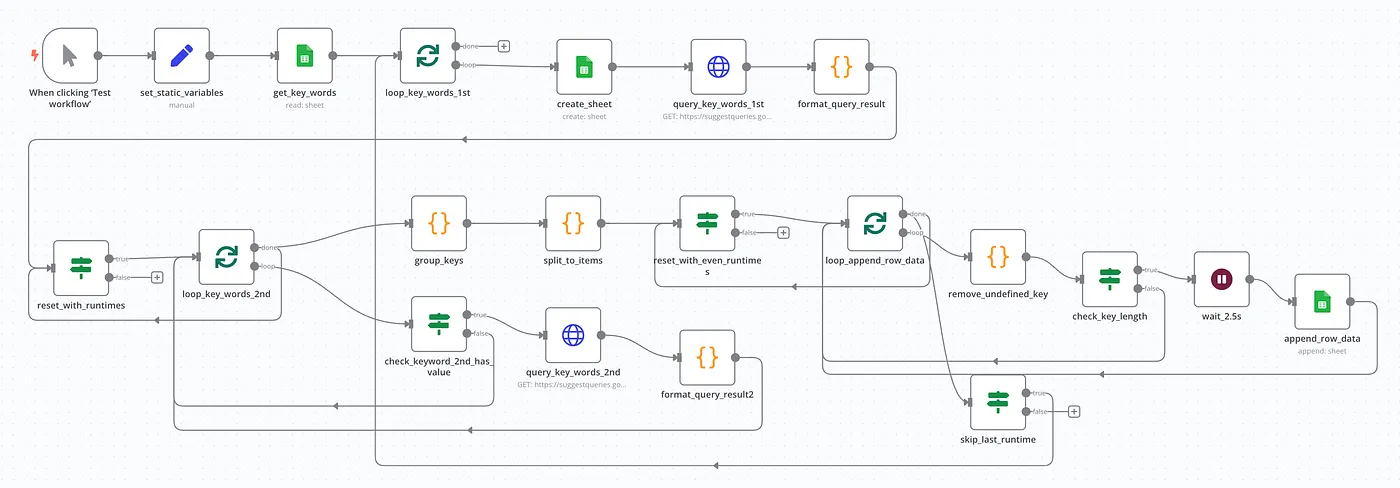
Task: Select the format_query_result2 code node
Action: coord(707,357)
